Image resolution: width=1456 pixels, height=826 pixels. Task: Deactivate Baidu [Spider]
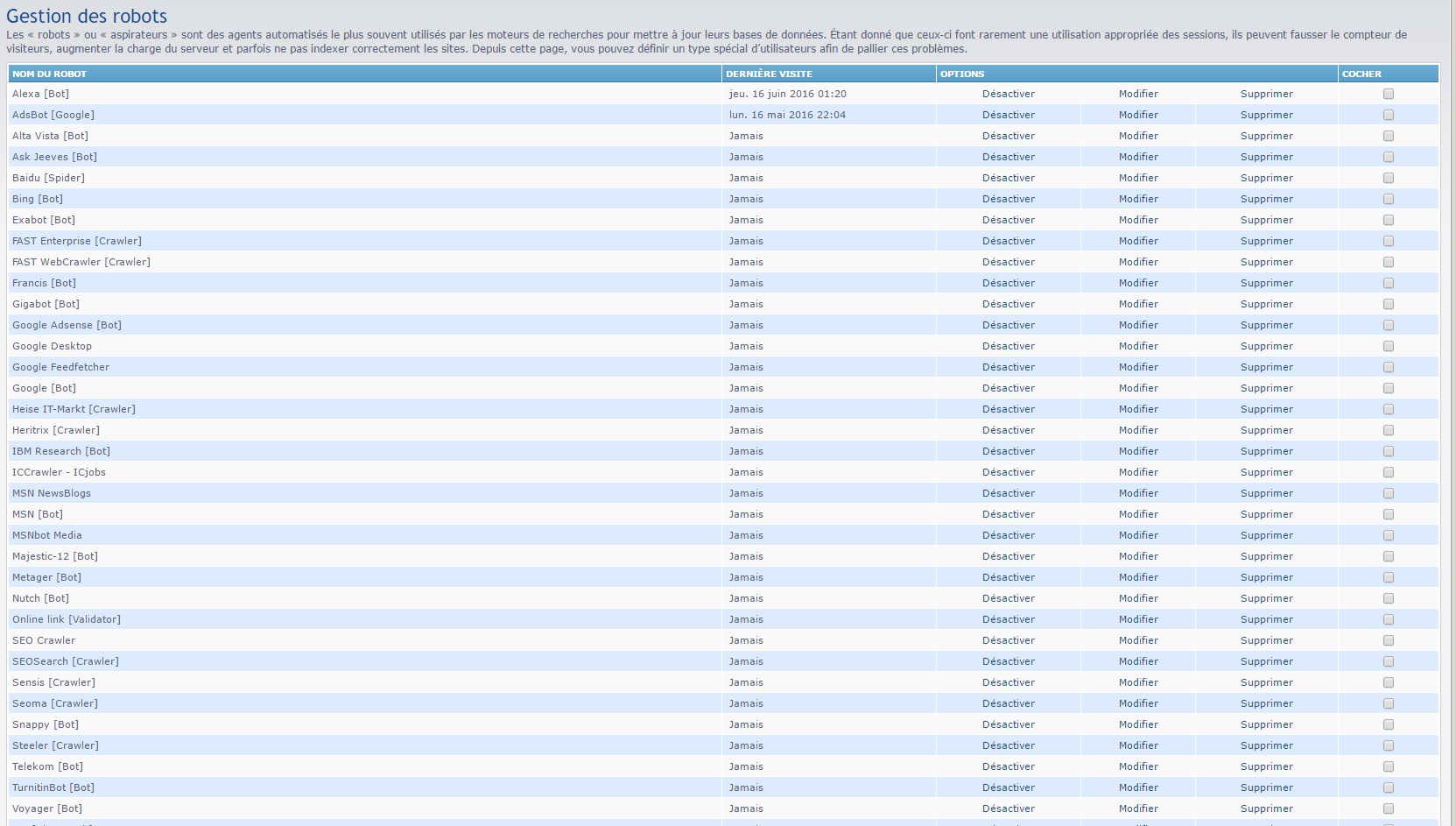[x=1009, y=178]
